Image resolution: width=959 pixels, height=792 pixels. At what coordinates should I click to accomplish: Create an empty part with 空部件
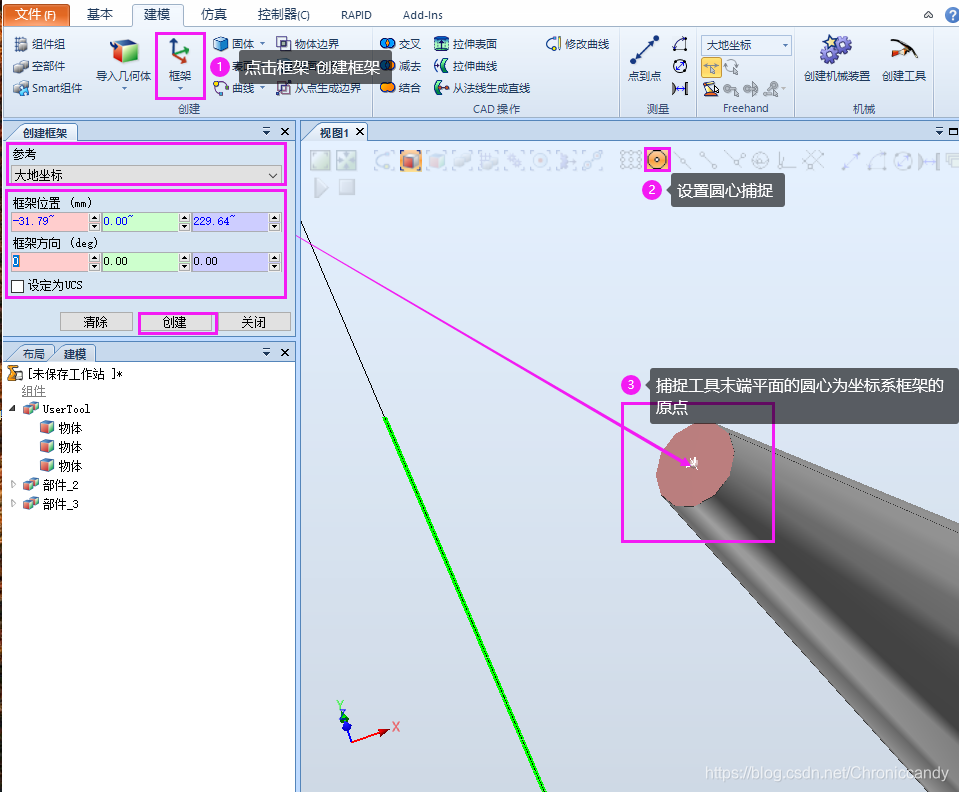point(39,66)
